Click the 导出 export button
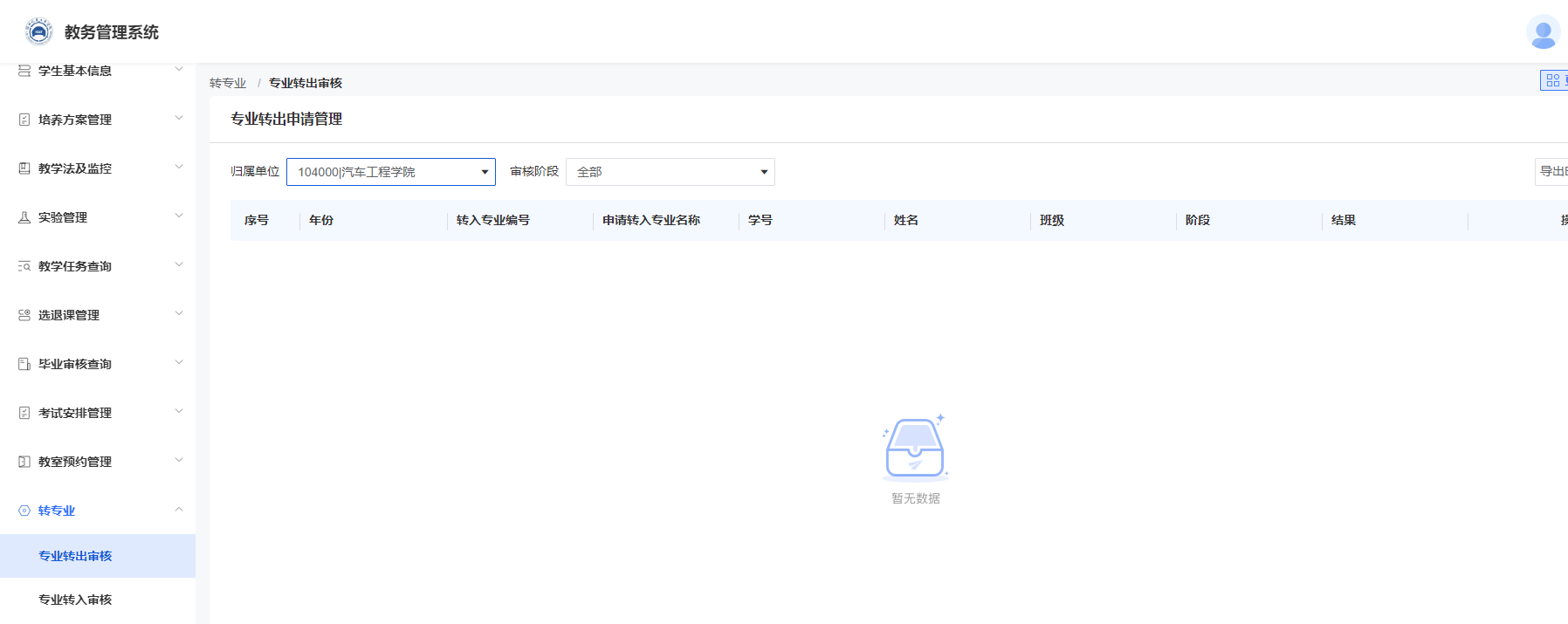1568x624 pixels. point(1552,171)
